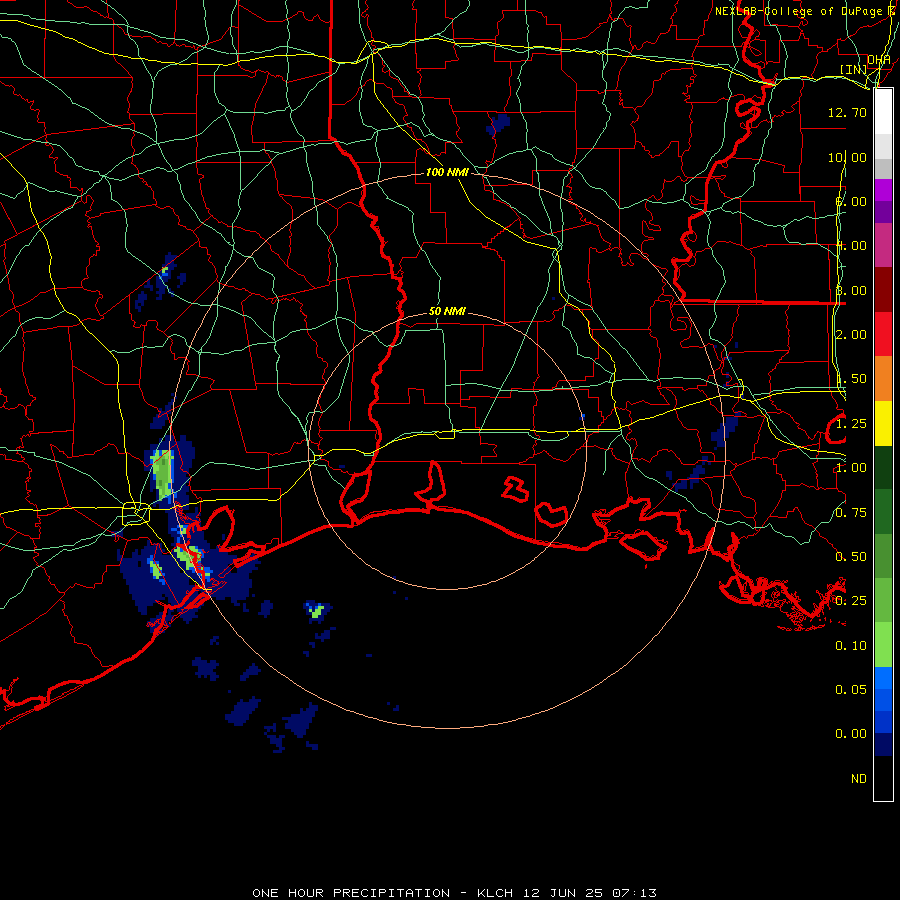
Task: Select the darkest green legend swatch
Action: click(x=883, y=467)
